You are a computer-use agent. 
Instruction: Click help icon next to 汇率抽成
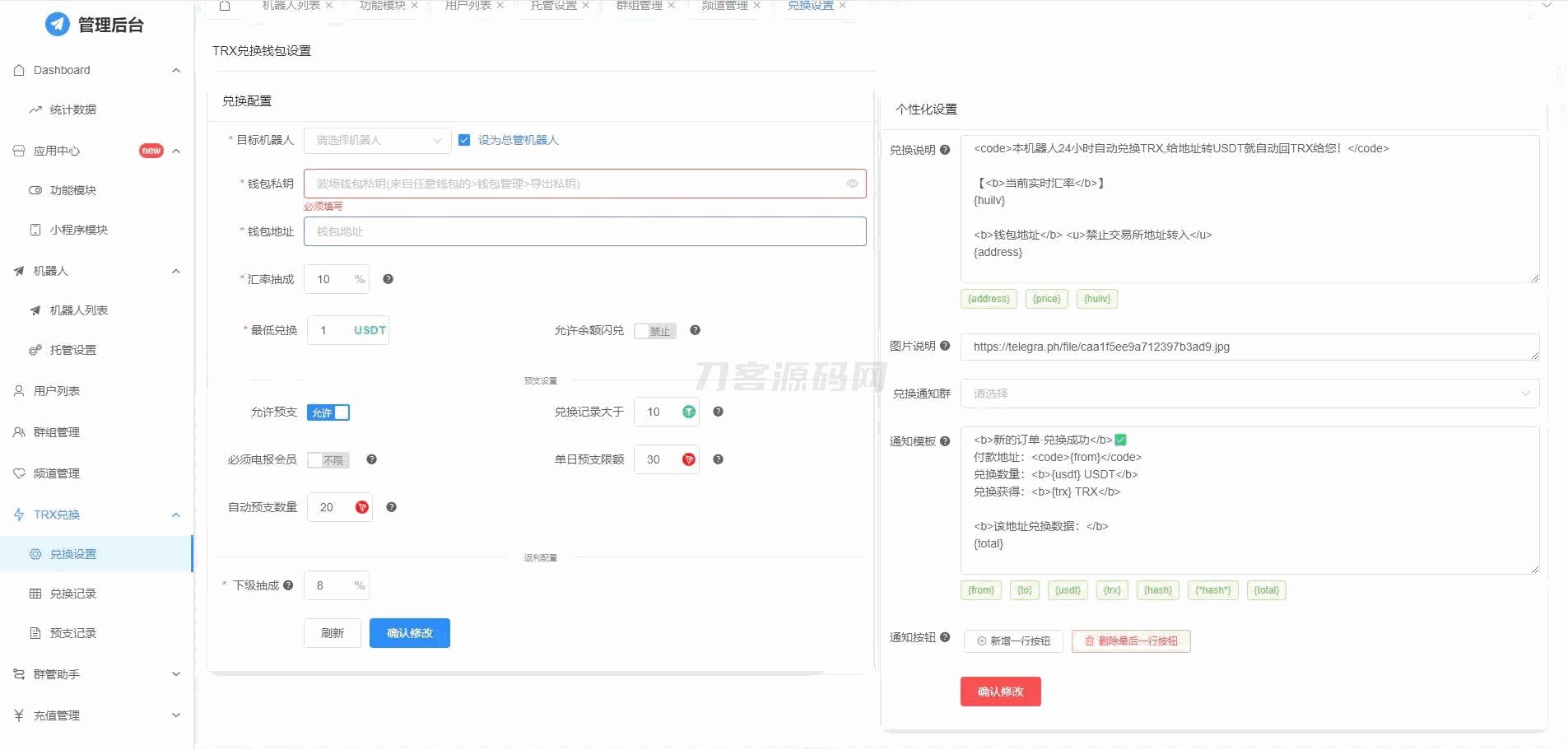389,279
